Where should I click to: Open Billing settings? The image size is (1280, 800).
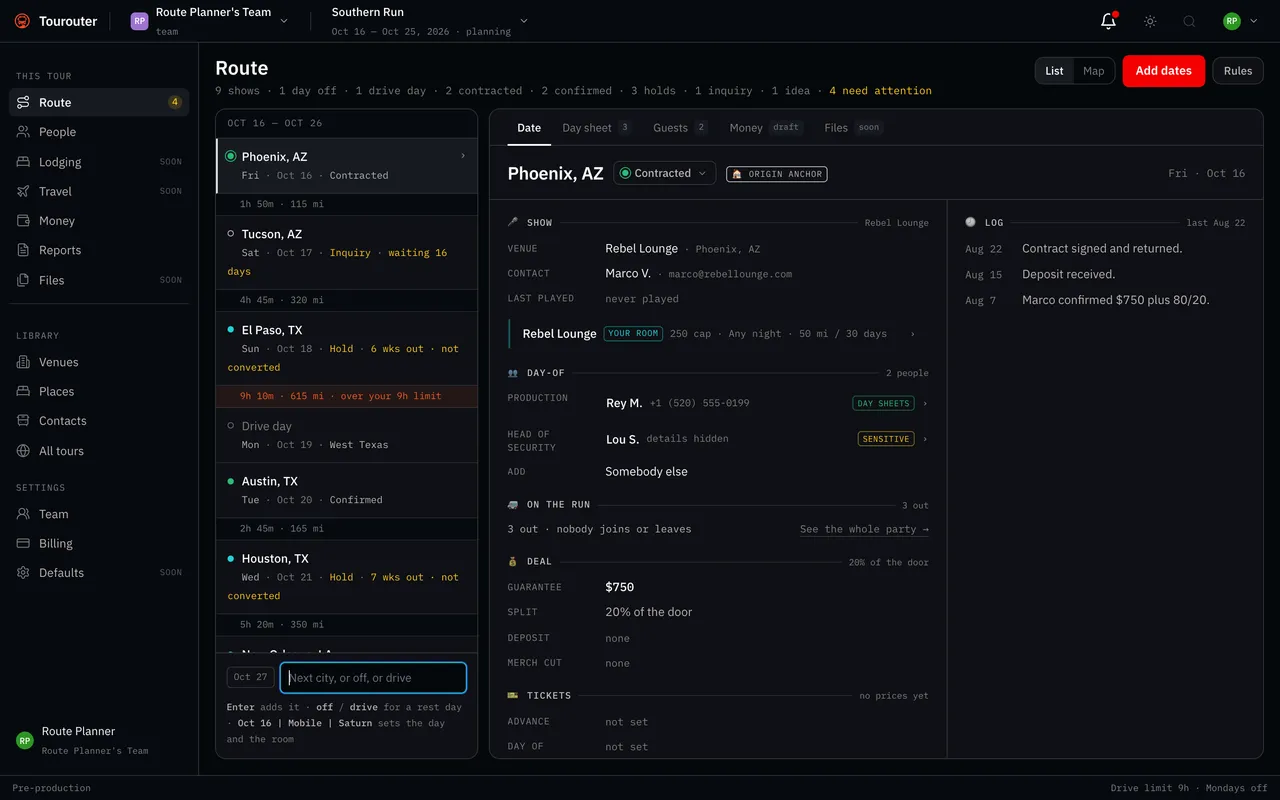(99, 543)
